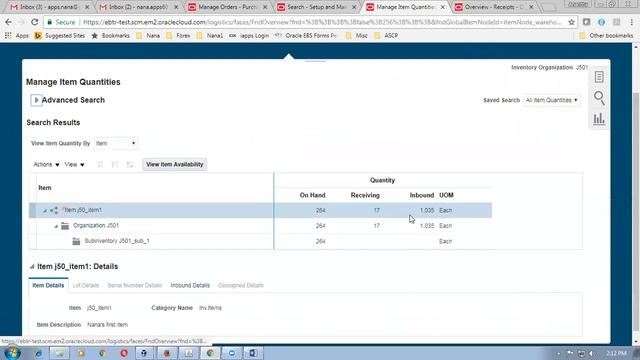Screen dimensions: 640x360
Task: Open Internet Explorer from taskbar
Action: tap(38, 353)
